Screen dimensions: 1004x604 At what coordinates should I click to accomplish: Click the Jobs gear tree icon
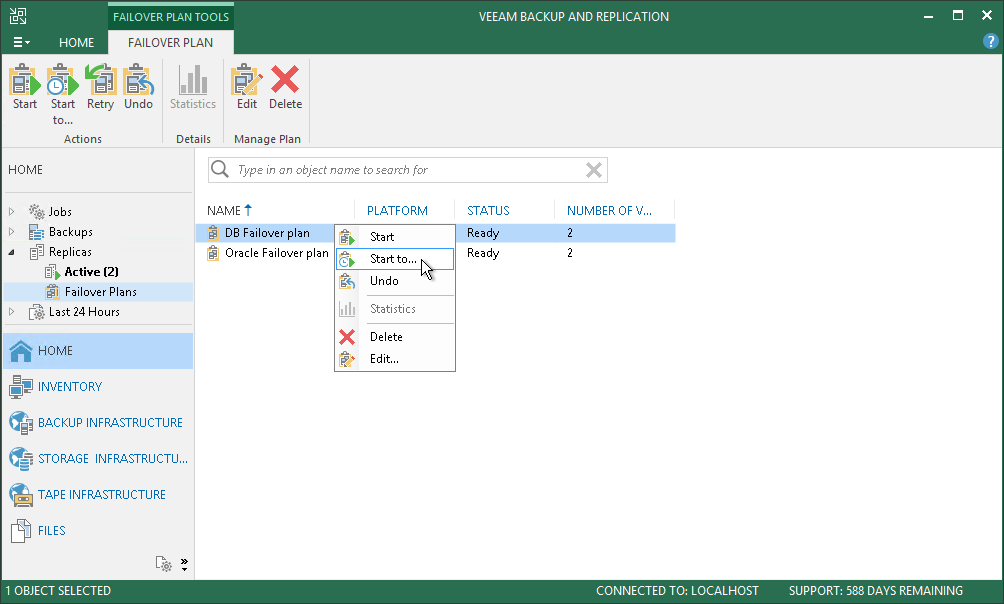36,211
